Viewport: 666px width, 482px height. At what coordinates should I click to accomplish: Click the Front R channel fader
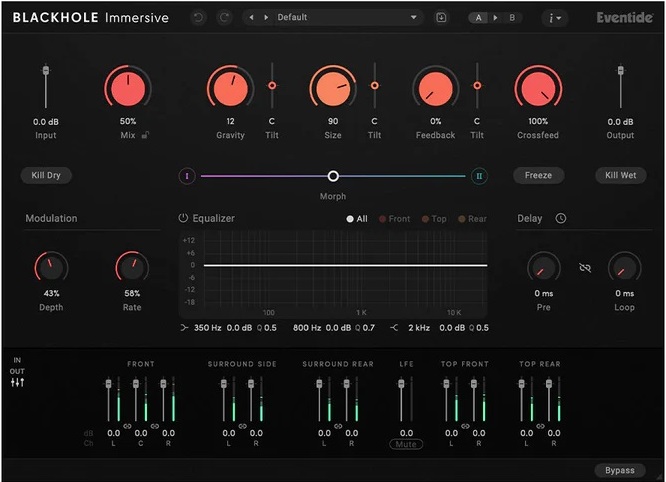[164, 384]
